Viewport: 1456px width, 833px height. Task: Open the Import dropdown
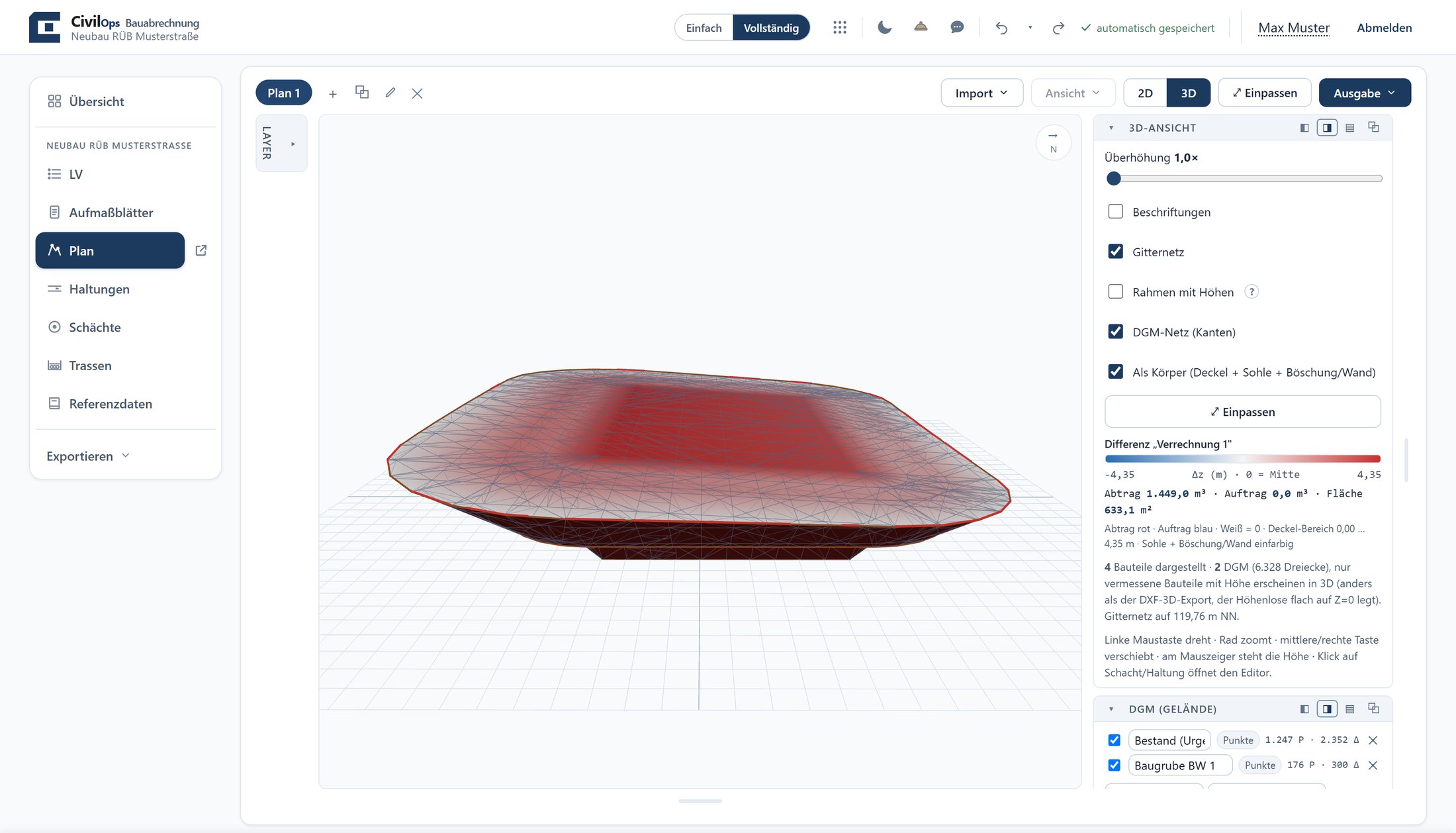pyautogui.click(x=981, y=93)
